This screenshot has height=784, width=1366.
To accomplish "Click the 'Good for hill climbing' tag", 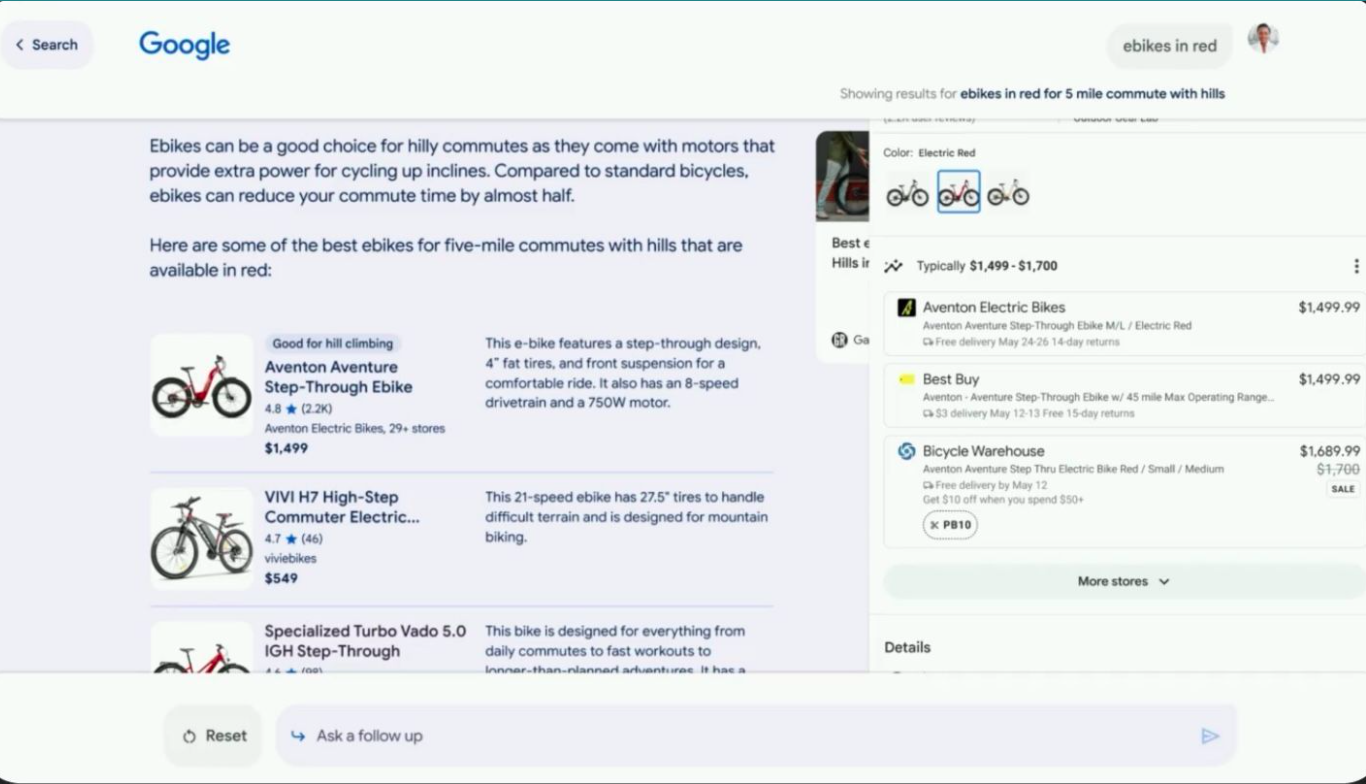I will coord(334,343).
